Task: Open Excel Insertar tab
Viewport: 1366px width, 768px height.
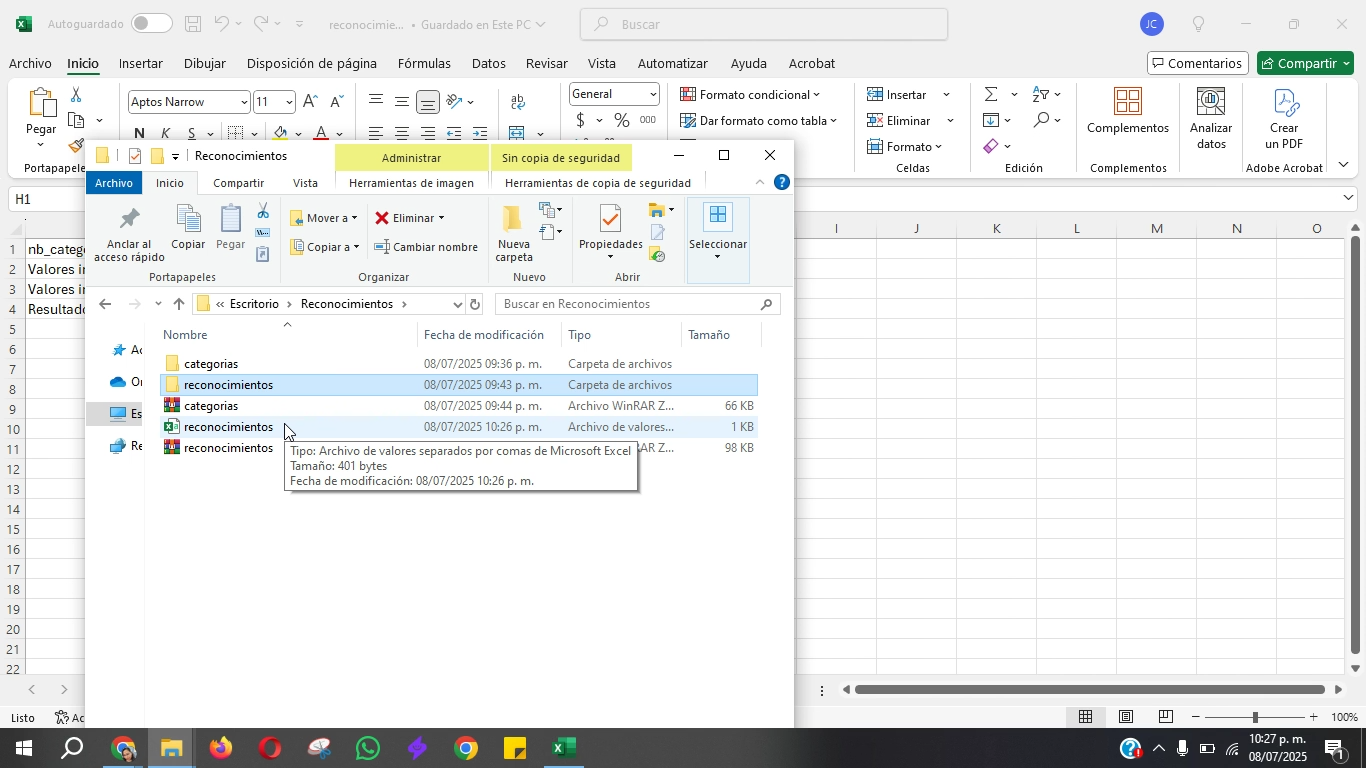Action: click(141, 63)
